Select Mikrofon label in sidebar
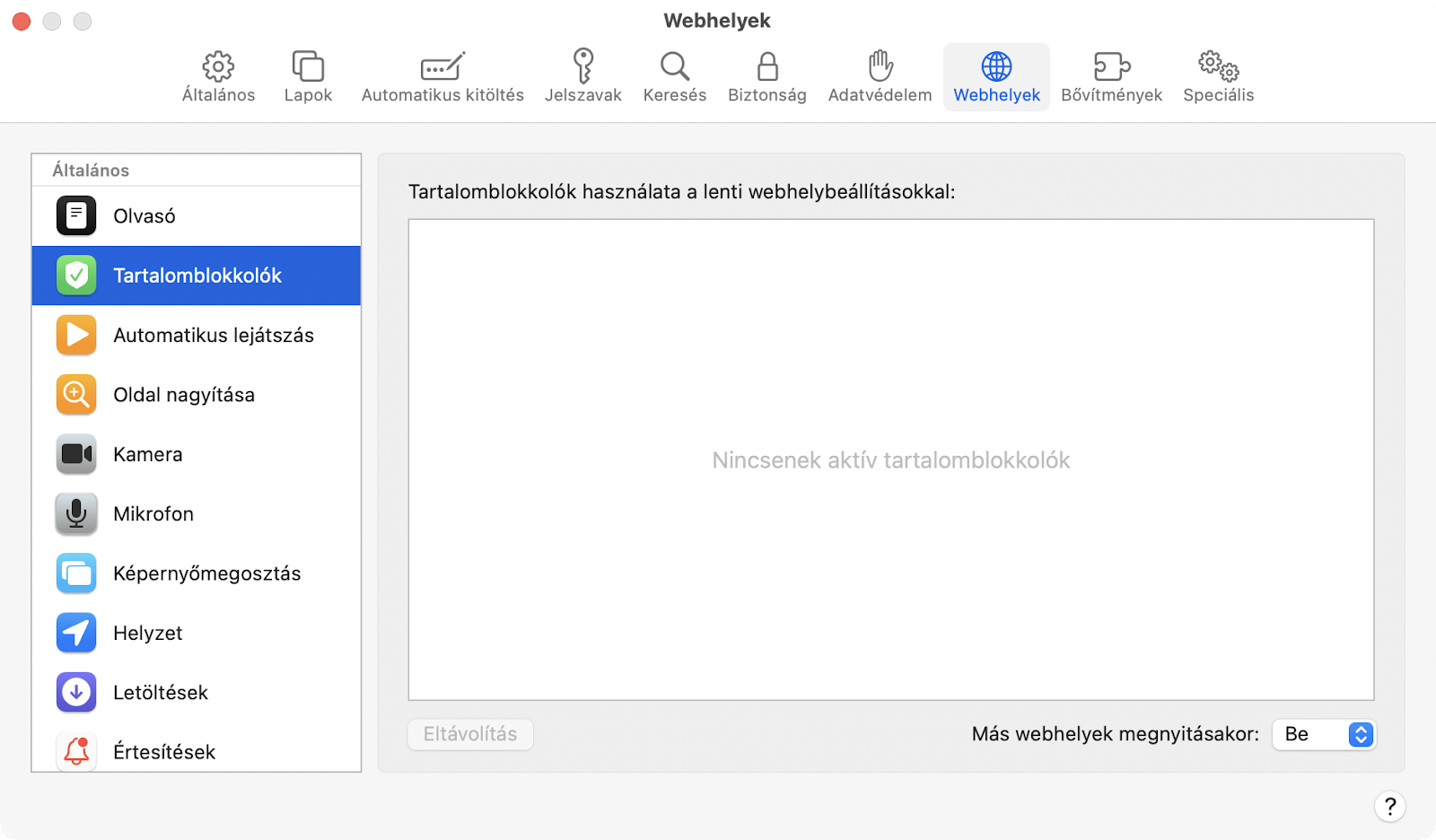 point(153,514)
